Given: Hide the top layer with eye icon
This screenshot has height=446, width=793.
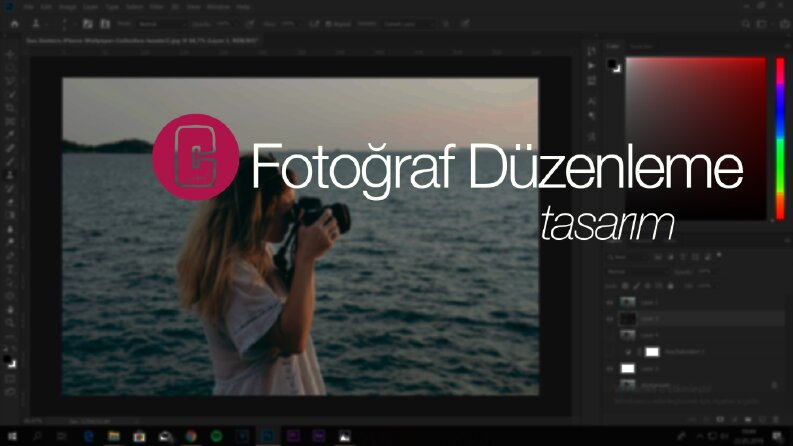Looking at the screenshot, I should (610, 302).
